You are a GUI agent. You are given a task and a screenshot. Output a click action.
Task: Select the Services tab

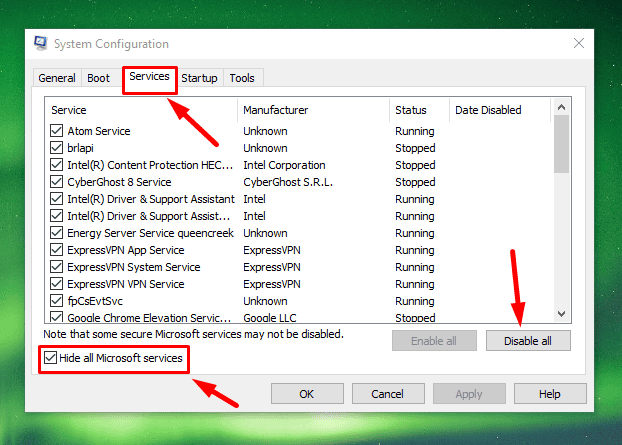coord(150,77)
